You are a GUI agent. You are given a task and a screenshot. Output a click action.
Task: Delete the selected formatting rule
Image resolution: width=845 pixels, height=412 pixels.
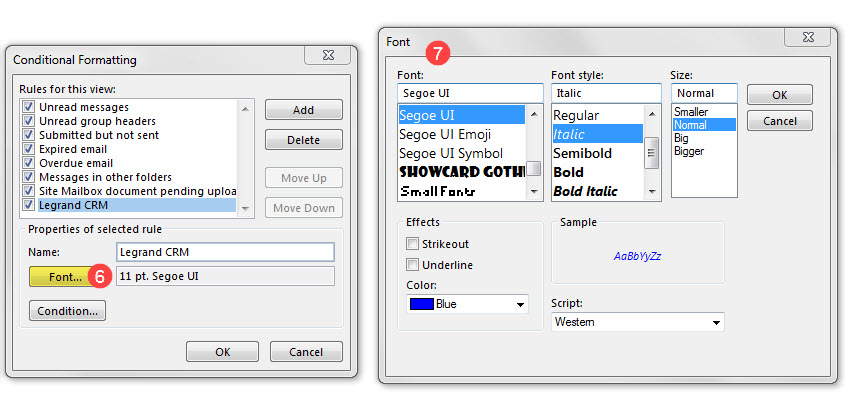tap(303, 140)
